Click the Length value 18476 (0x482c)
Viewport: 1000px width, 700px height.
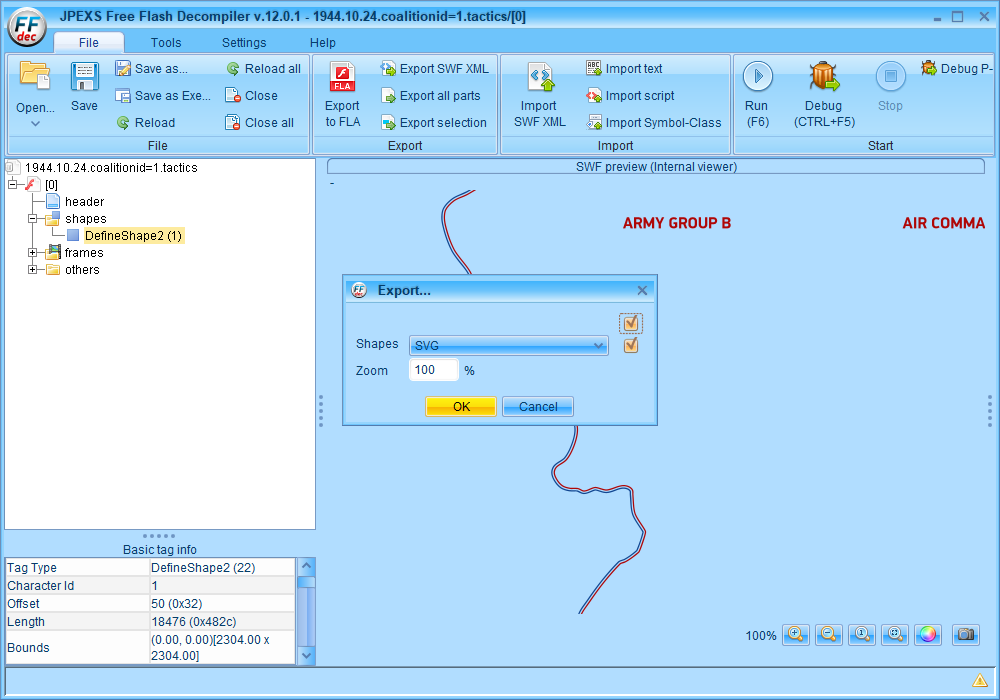coord(193,622)
